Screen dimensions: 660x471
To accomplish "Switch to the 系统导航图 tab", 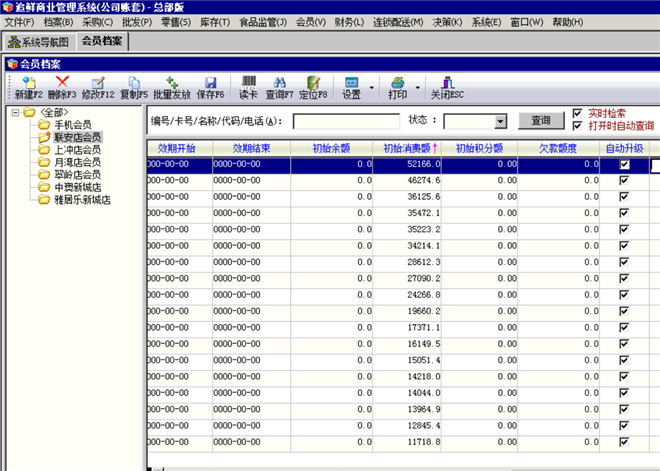I will pos(39,42).
